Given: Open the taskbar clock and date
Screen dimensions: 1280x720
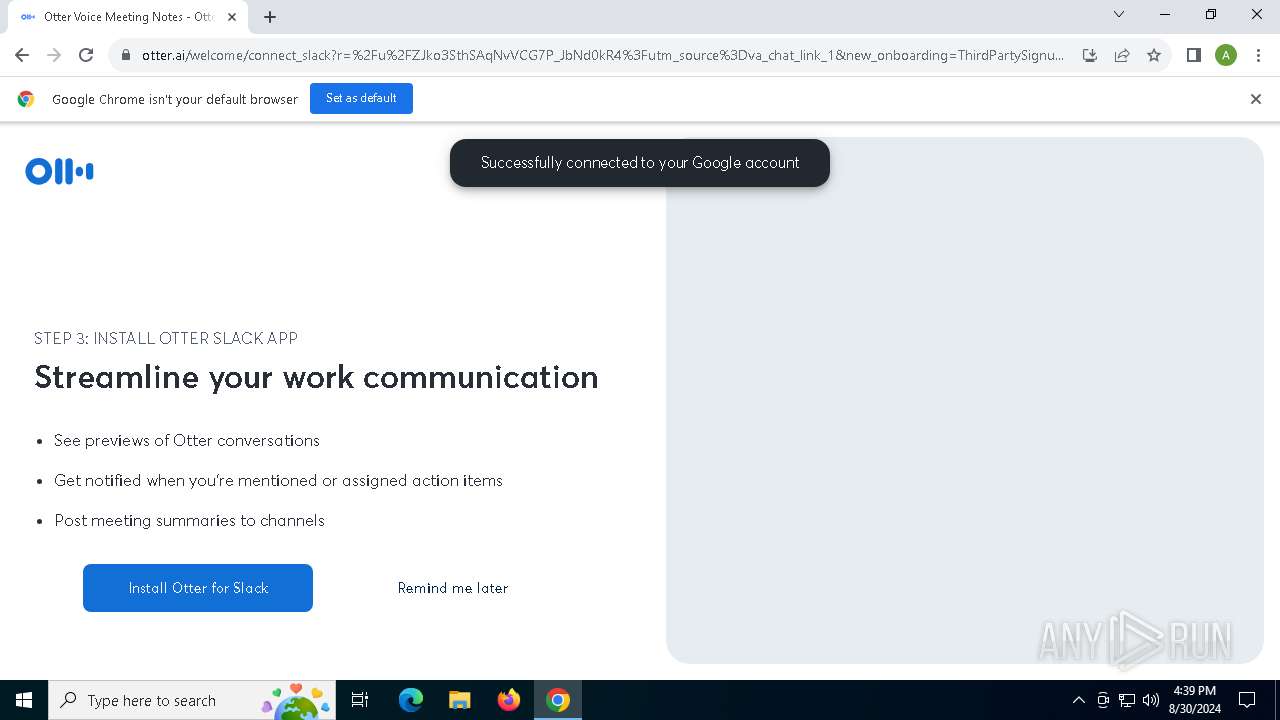Looking at the screenshot, I should 1195,700.
